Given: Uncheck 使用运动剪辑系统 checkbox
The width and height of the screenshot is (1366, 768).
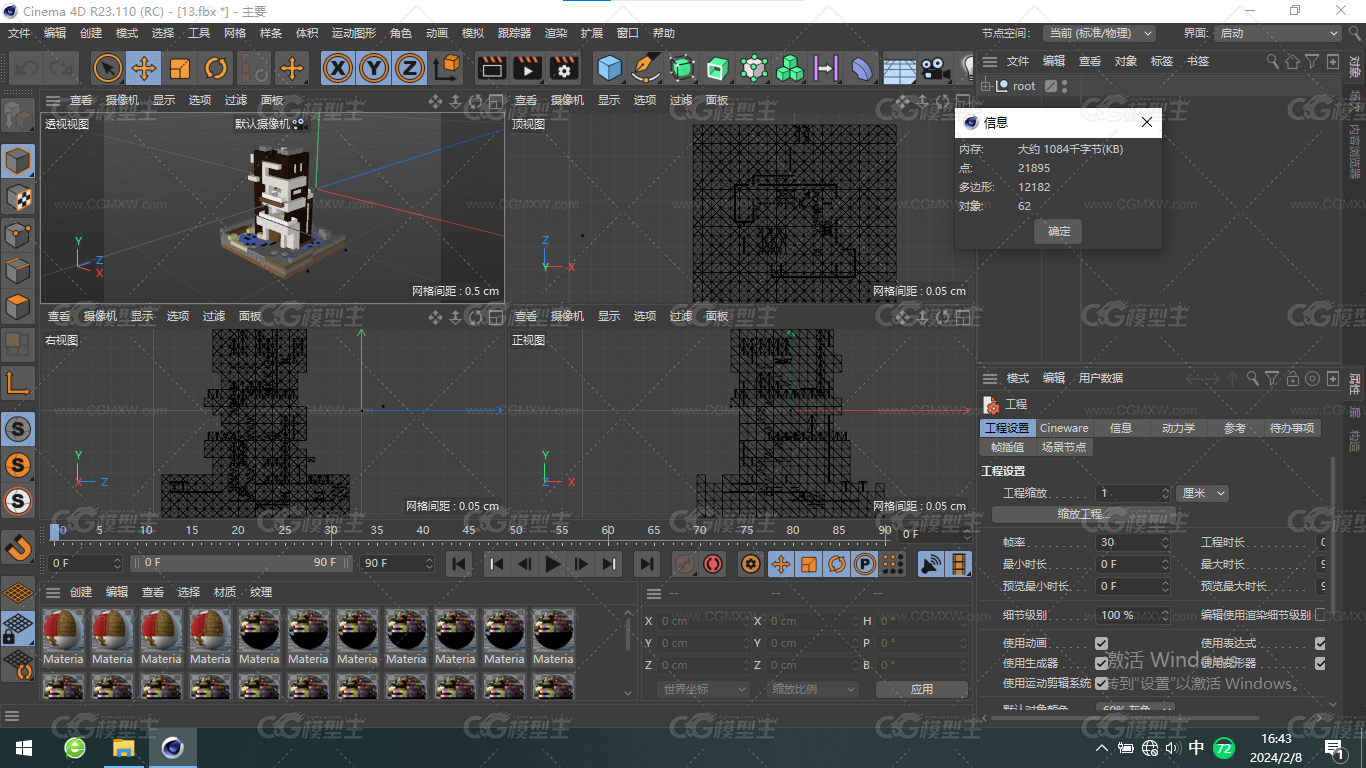Looking at the screenshot, I should point(1101,683).
